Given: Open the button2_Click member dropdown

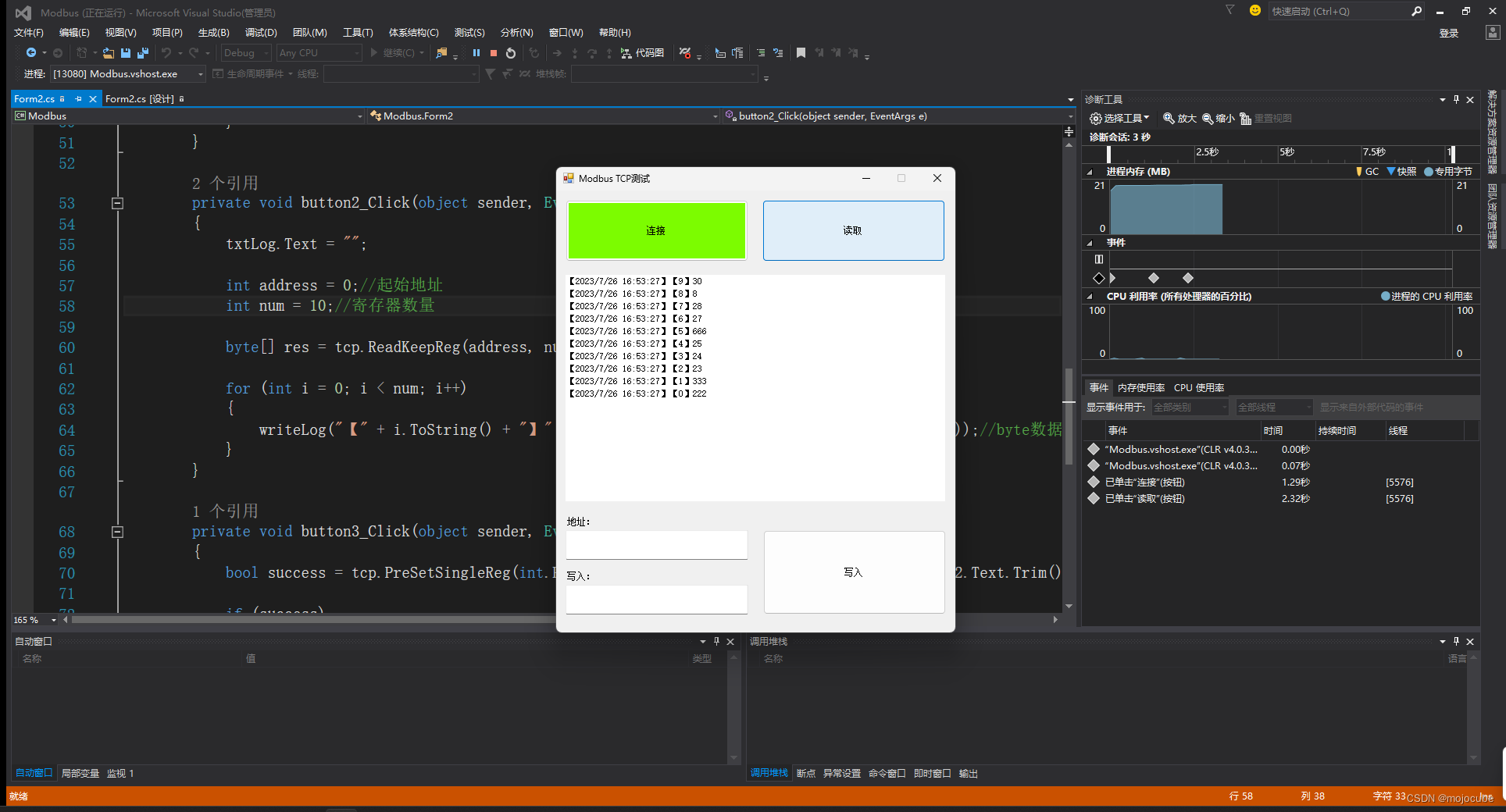Looking at the screenshot, I should [898, 116].
